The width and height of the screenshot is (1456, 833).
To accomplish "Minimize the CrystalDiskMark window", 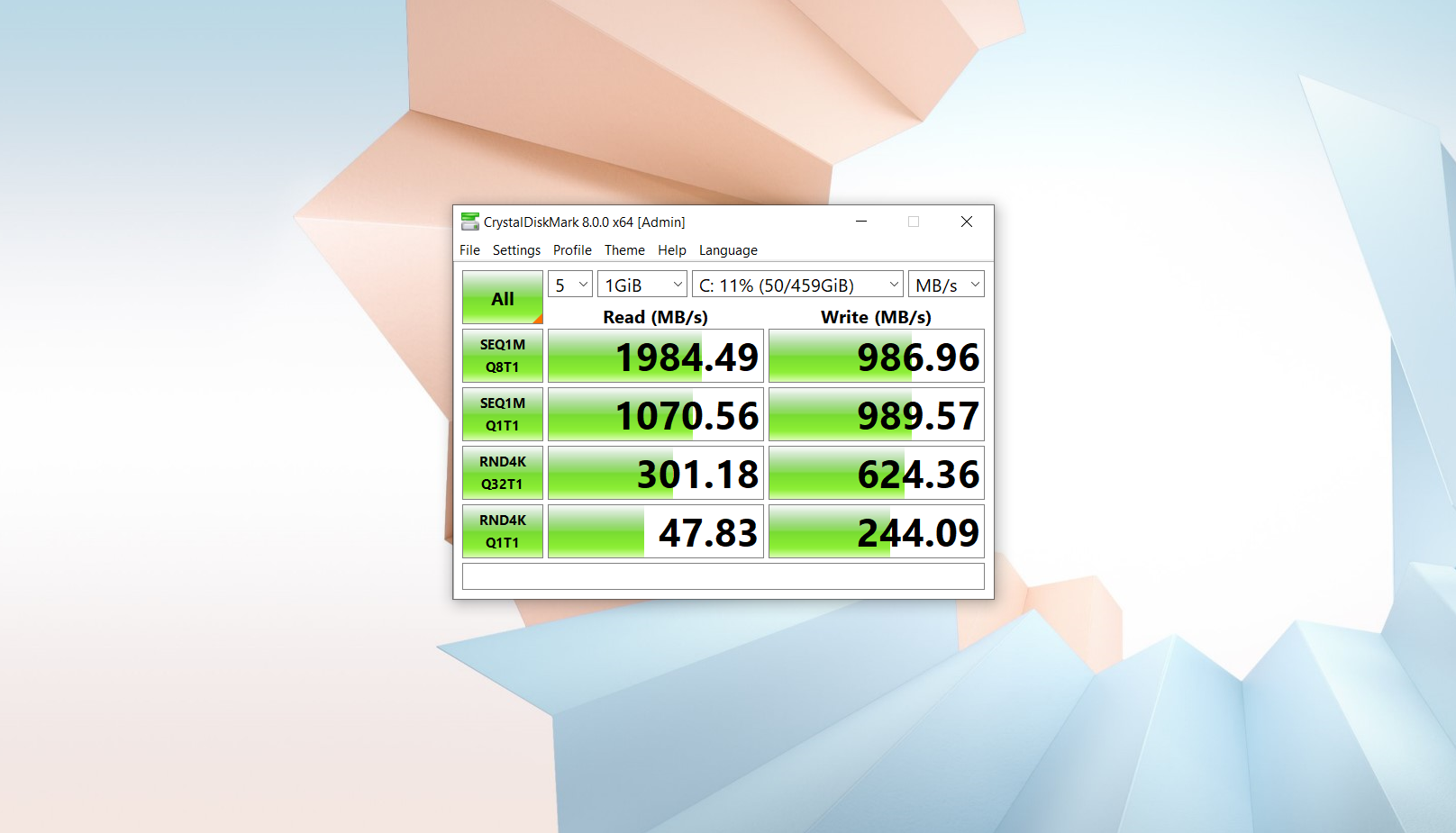I will click(x=861, y=222).
